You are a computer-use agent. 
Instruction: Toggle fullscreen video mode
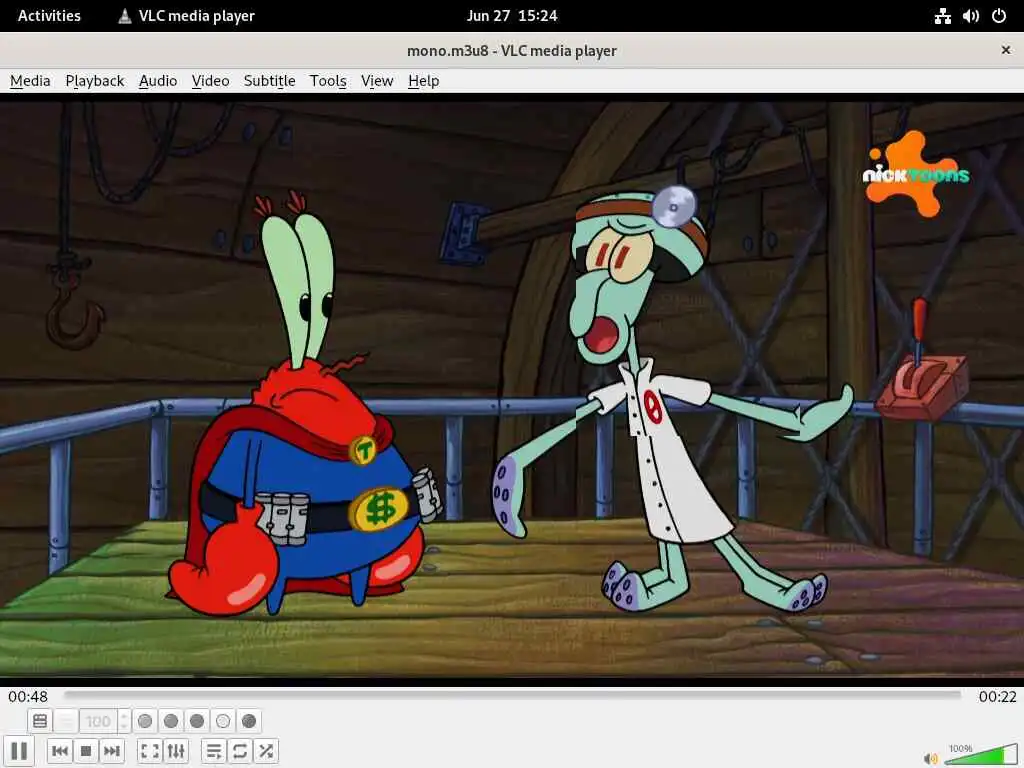150,751
